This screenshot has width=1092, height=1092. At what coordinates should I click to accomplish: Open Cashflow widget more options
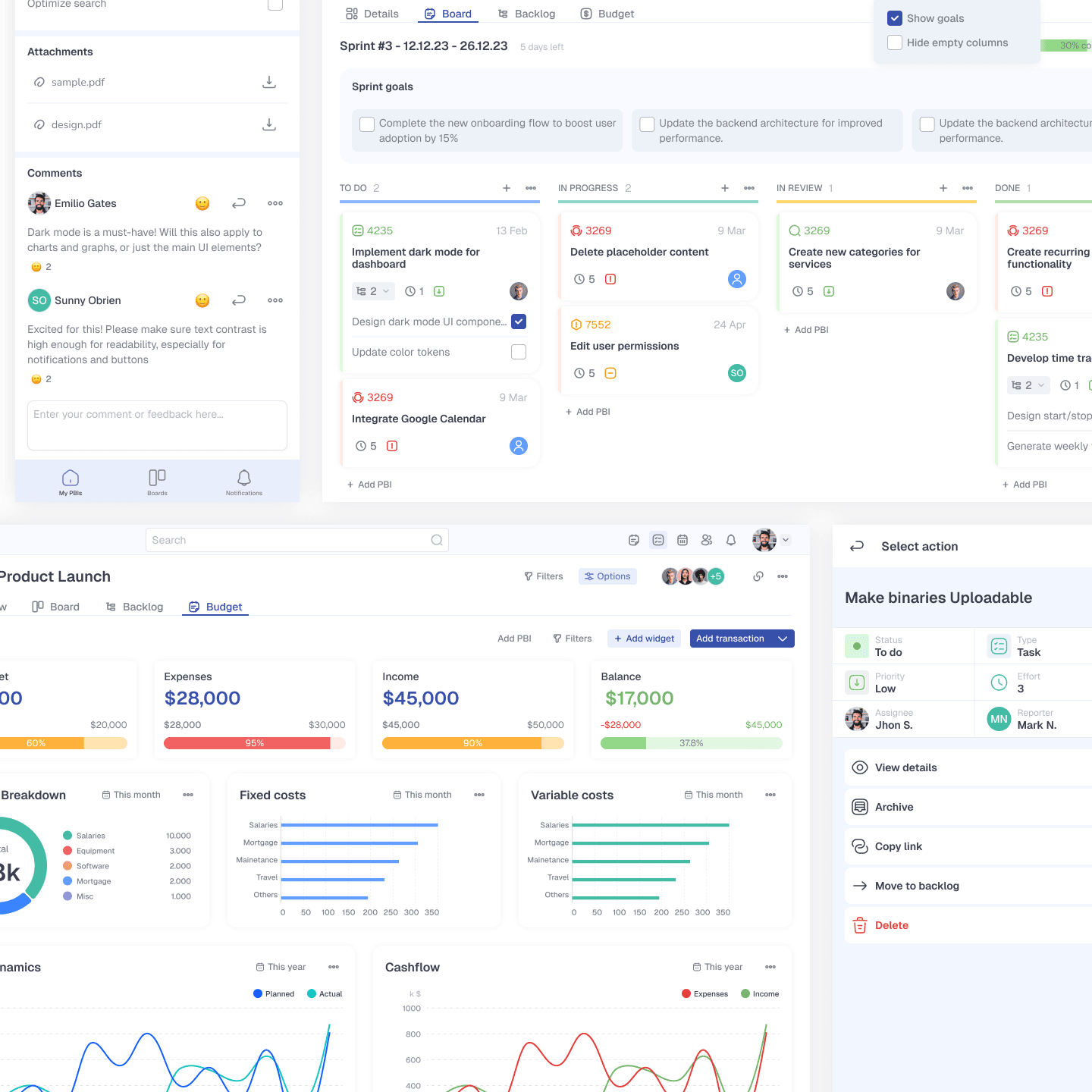(770, 967)
